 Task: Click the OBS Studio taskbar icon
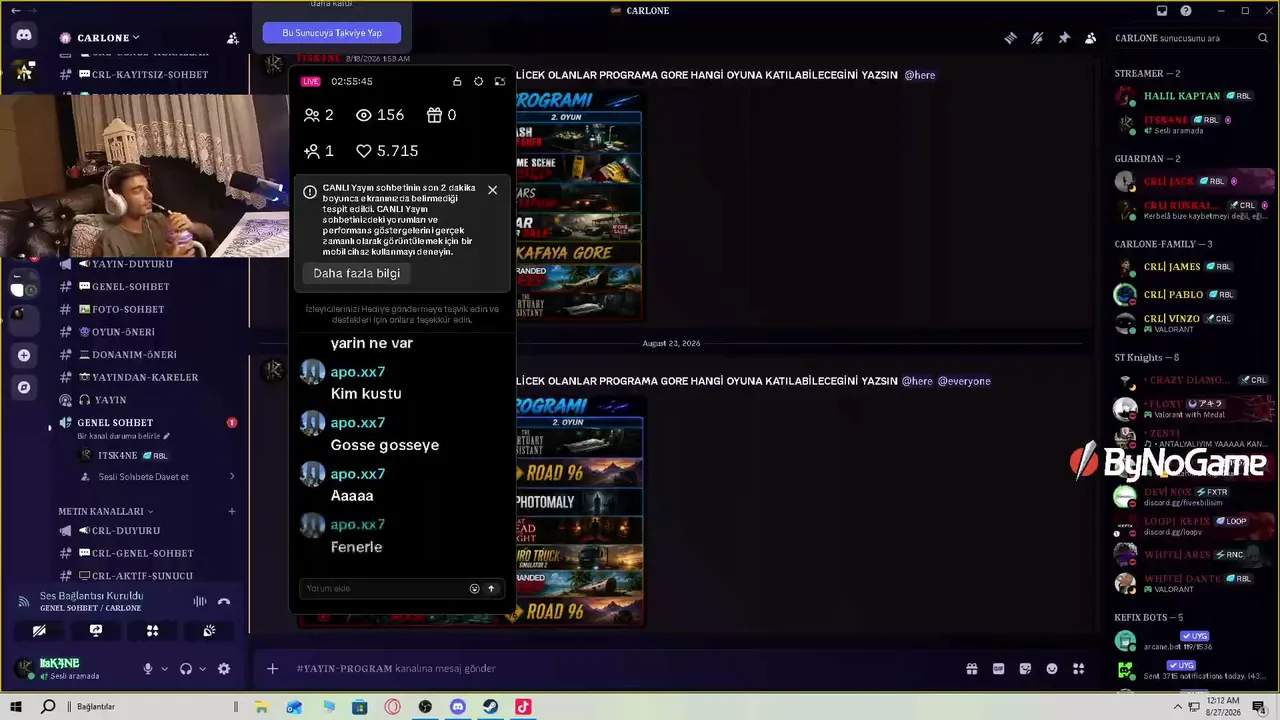(425, 707)
